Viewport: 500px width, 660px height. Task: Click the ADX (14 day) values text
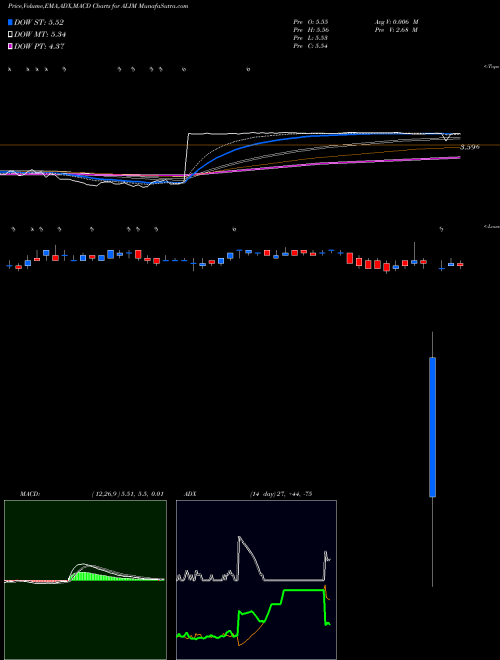pos(280,494)
